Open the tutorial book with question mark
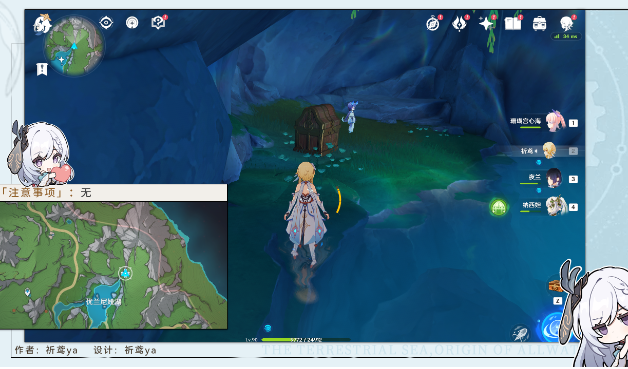This screenshot has height=369, width=628. [158, 22]
